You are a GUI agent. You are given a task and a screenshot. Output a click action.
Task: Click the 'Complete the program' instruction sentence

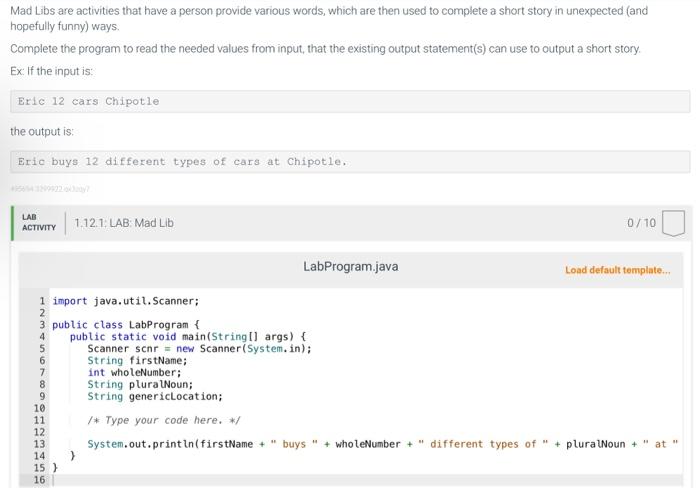tap(325, 49)
